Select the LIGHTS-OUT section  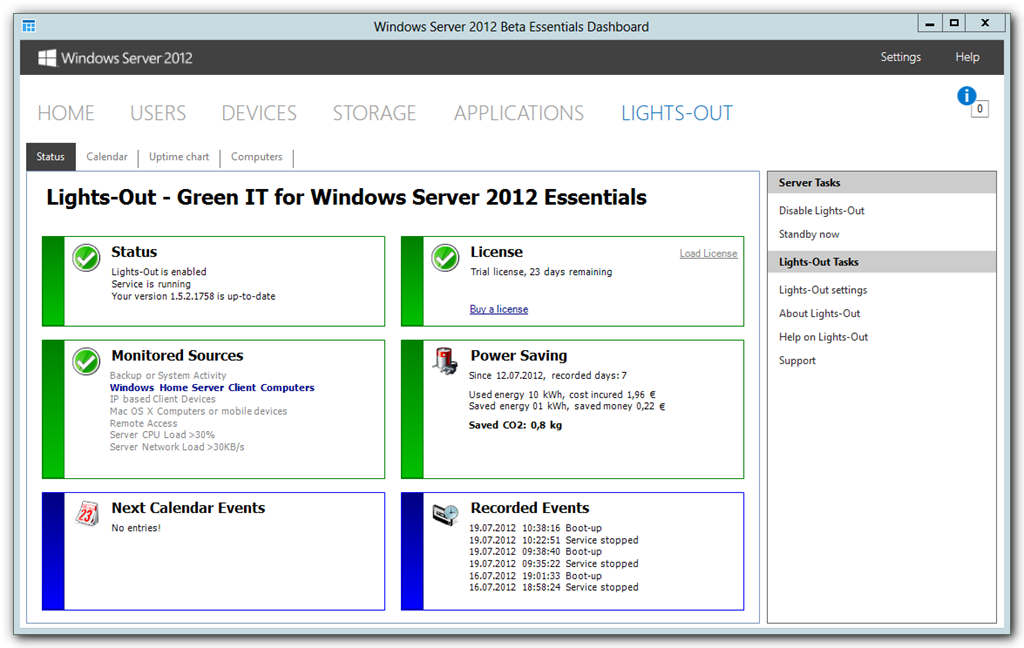tap(677, 113)
